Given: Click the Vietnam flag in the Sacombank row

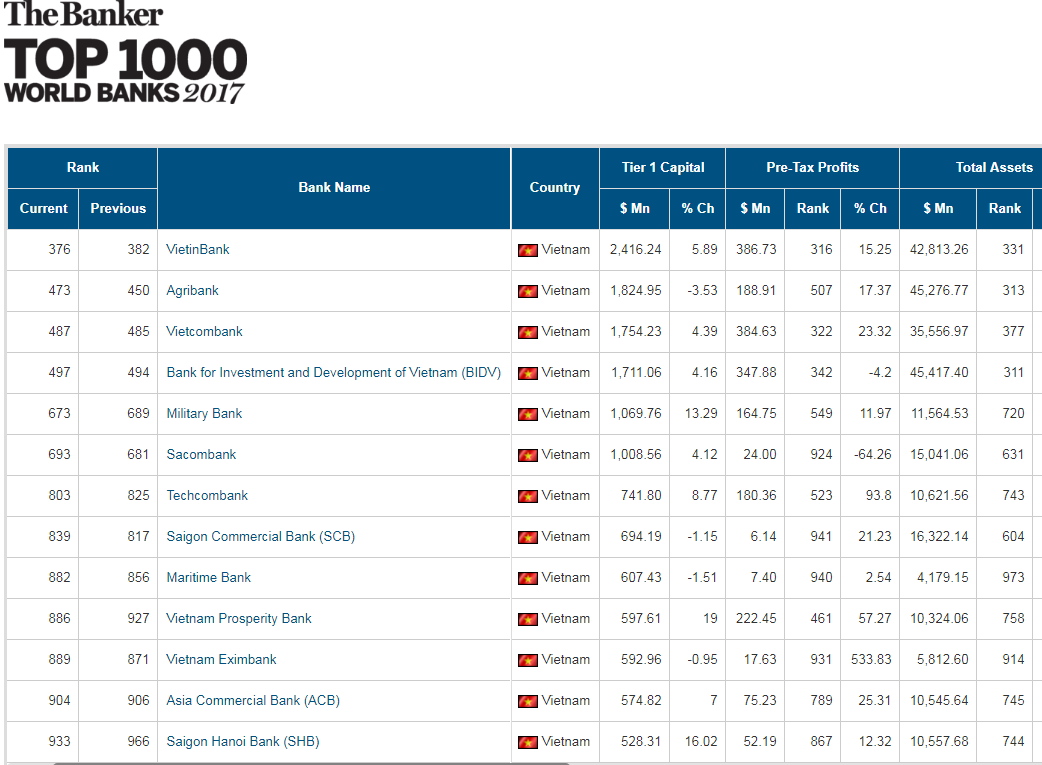Looking at the screenshot, I should [x=528, y=454].
